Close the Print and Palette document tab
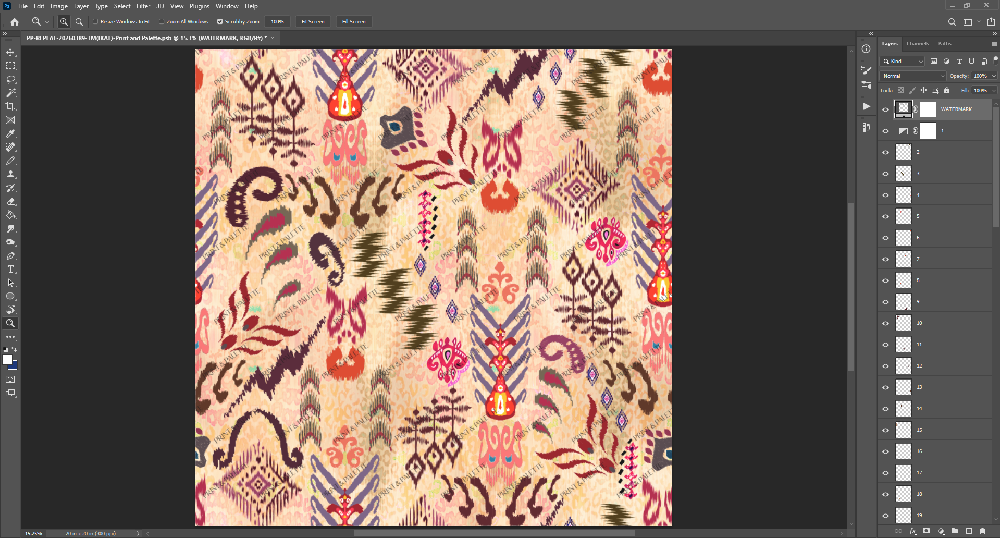This screenshot has width=1000, height=538. point(273,38)
